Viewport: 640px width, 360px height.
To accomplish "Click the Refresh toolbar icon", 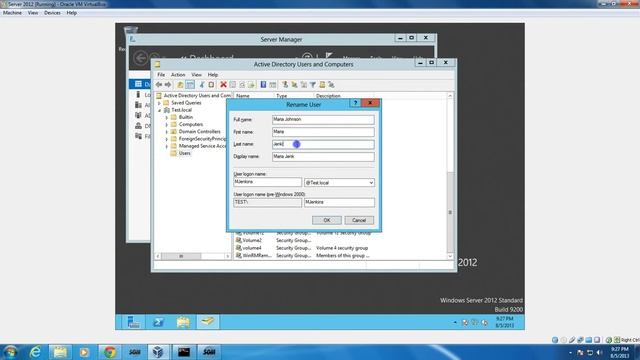I will pos(242,85).
